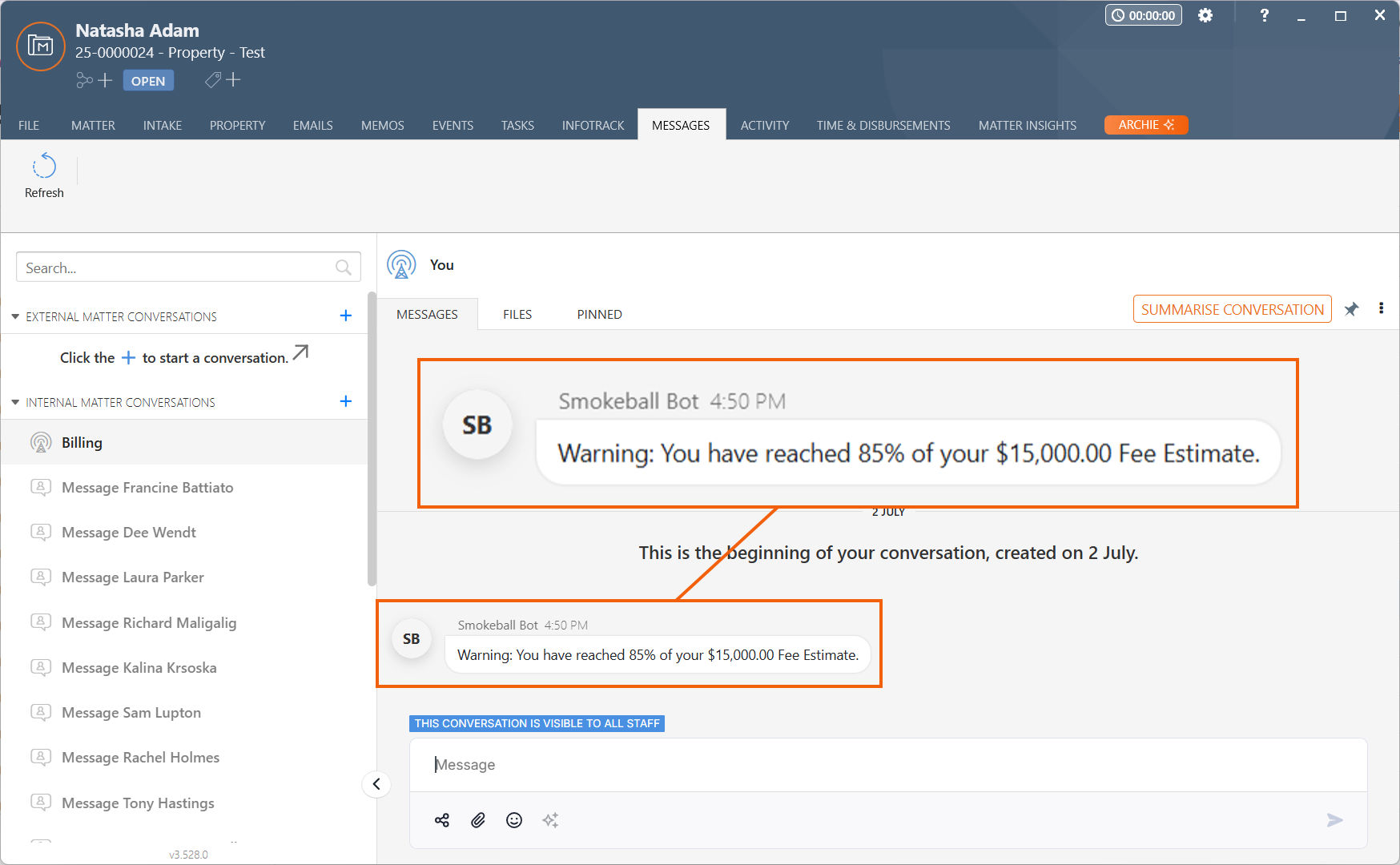Click the chat icon beside Francine Battiato
The width and height of the screenshot is (1400, 865).
tap(41, 487)
